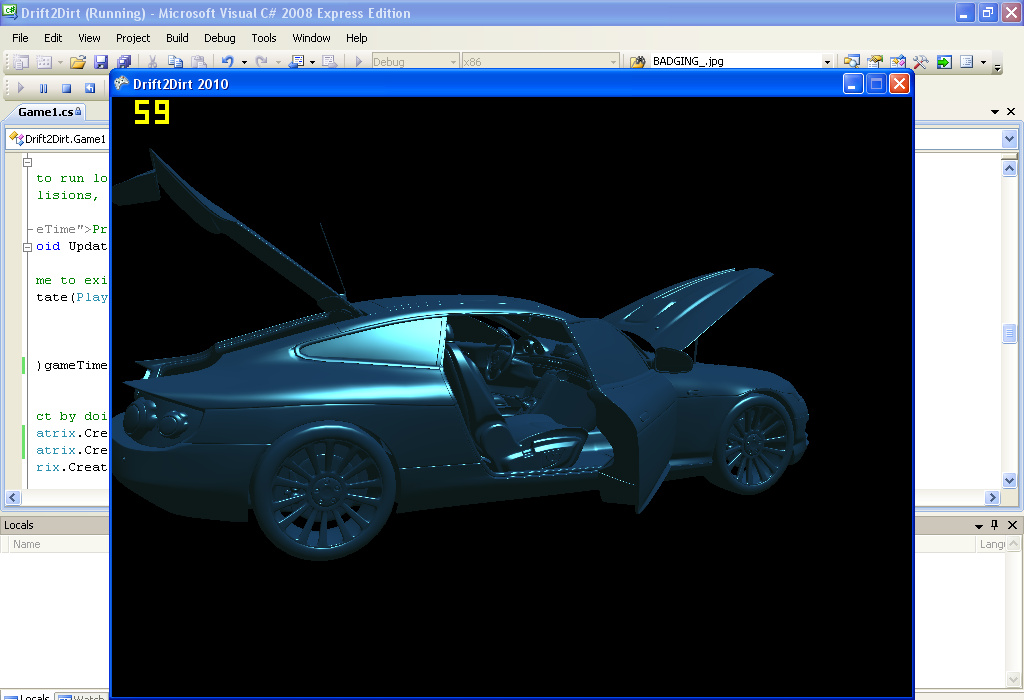
Task: Open the Tools menu
Action: [264, 38]
